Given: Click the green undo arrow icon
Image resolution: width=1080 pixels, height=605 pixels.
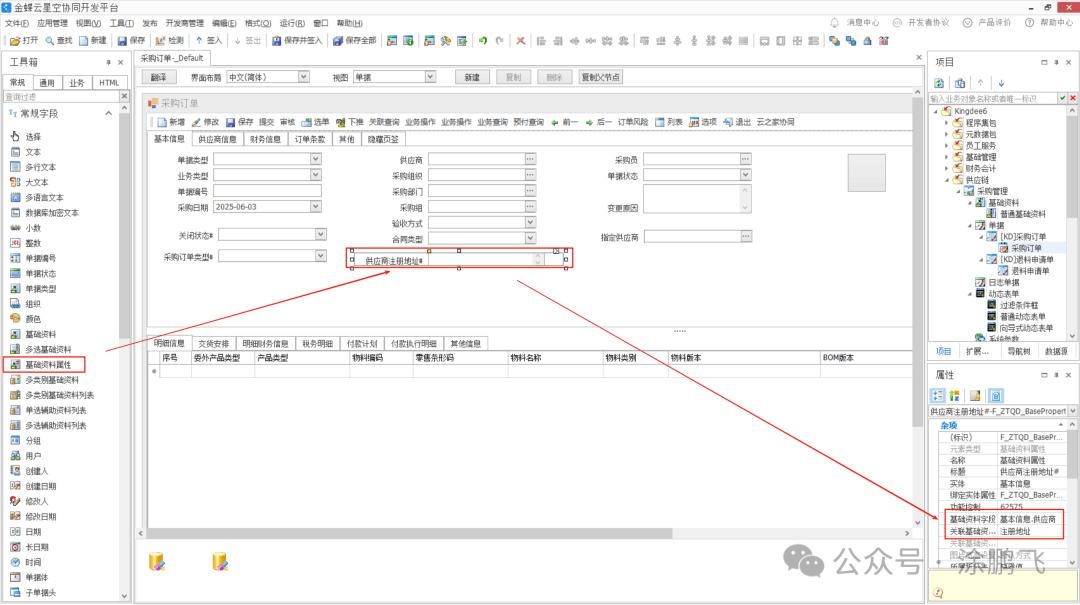Looking at the screenshot, I should click(482, 41).
